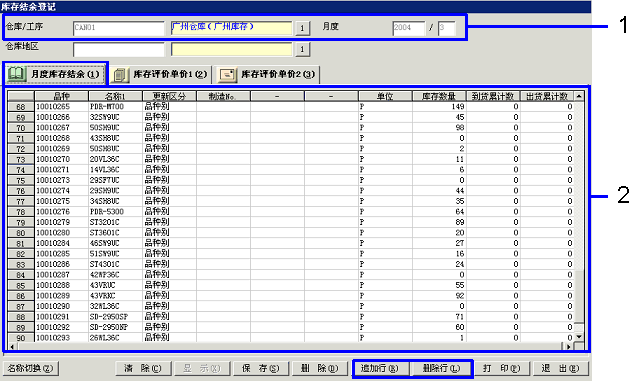
Task: Click stock quantity 89 in row 79
Action: [x=439, y=222]
